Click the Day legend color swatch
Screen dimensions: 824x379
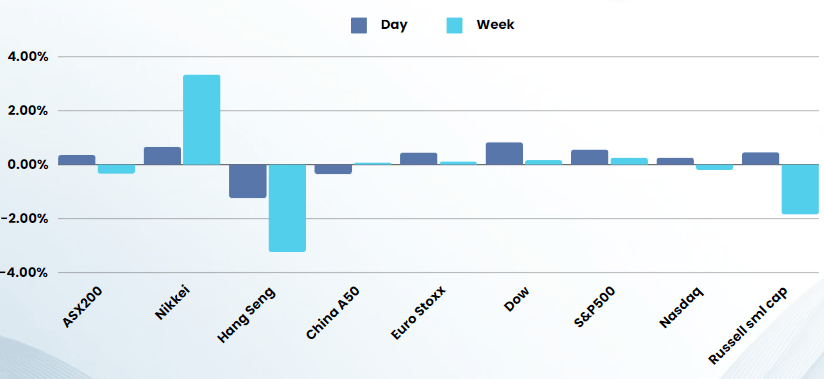coord(359,25)
